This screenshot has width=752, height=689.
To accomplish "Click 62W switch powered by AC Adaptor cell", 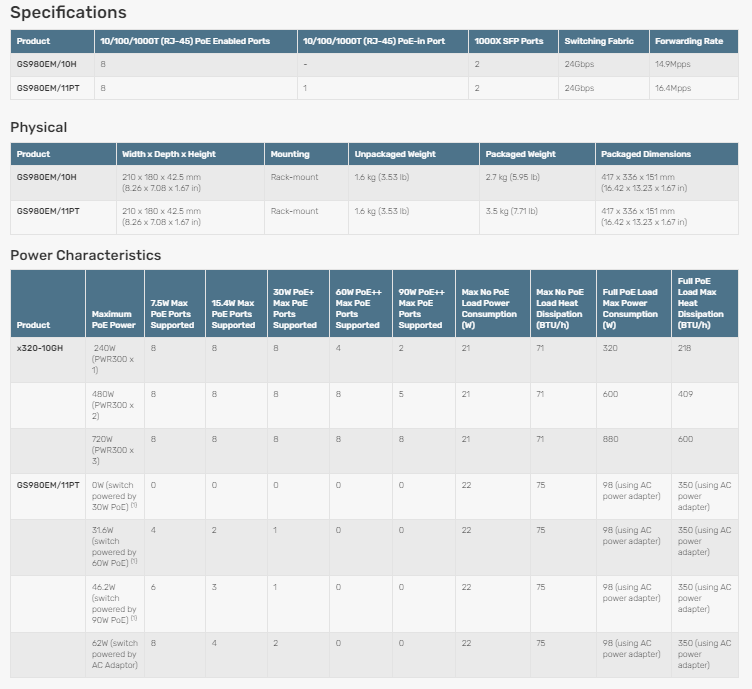I will click(x=115, y=655).
